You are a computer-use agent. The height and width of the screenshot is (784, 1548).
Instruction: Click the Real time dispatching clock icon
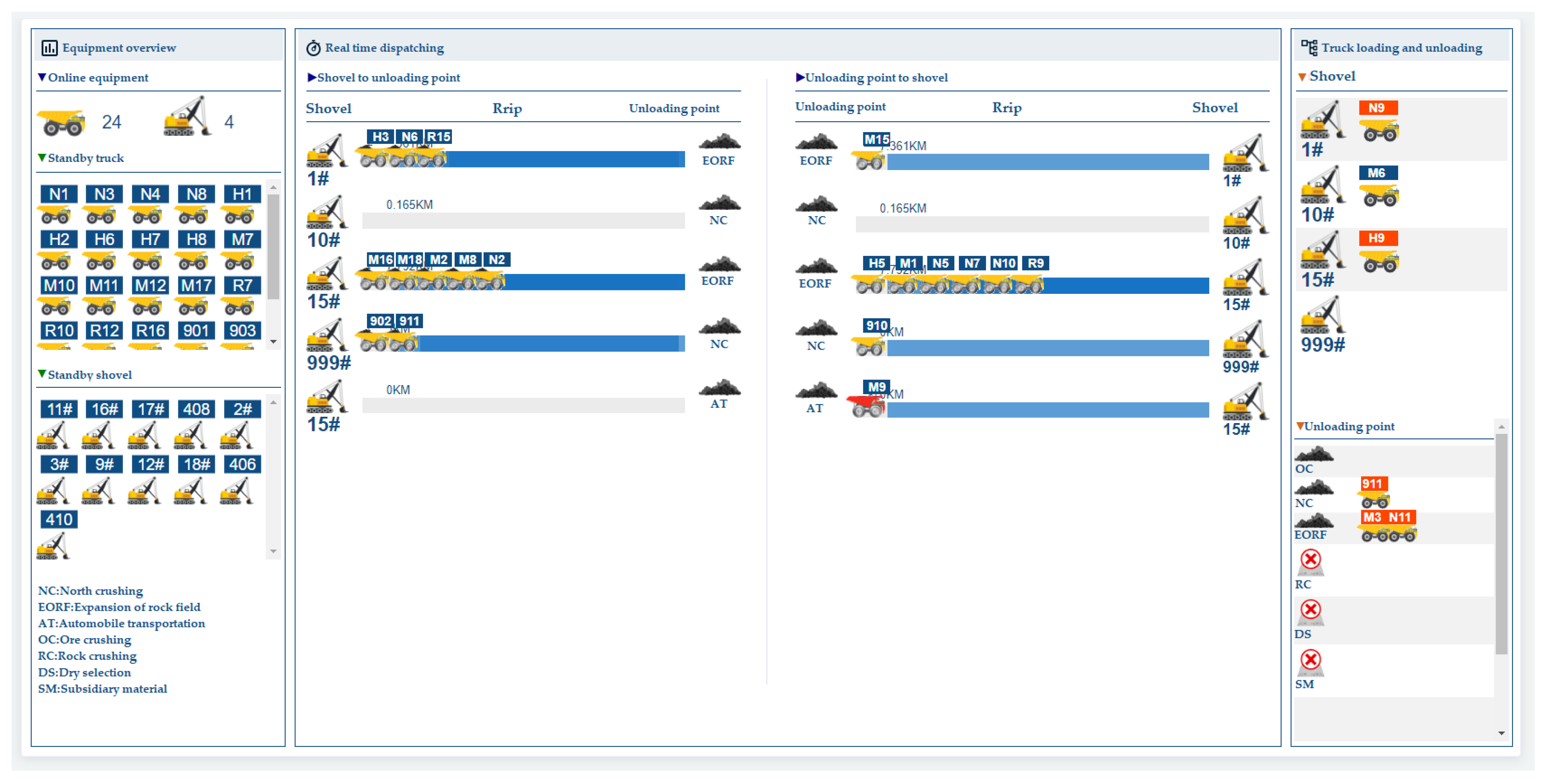point(313,48)
